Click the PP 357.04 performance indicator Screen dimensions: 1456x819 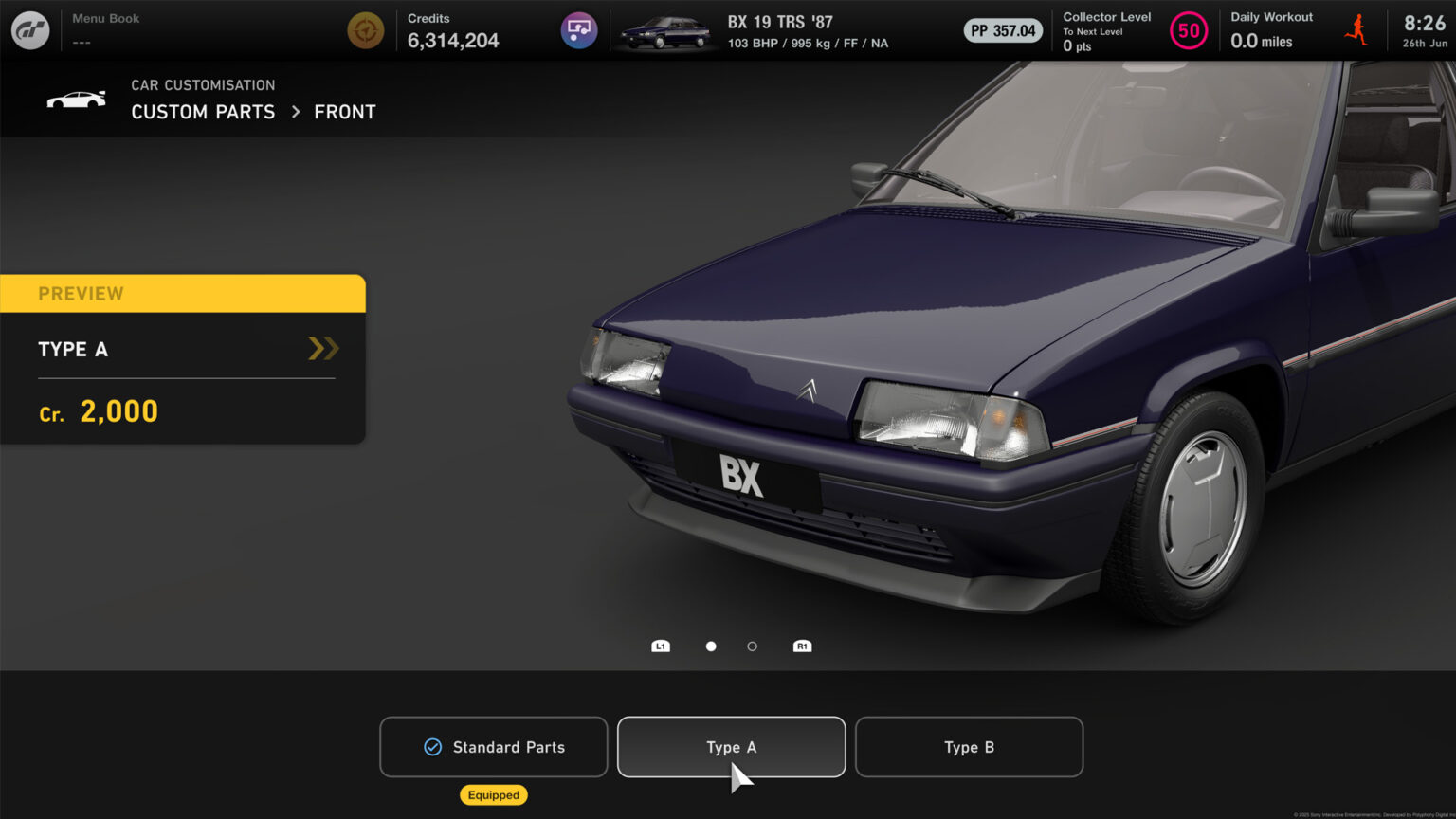(1002, 29)
